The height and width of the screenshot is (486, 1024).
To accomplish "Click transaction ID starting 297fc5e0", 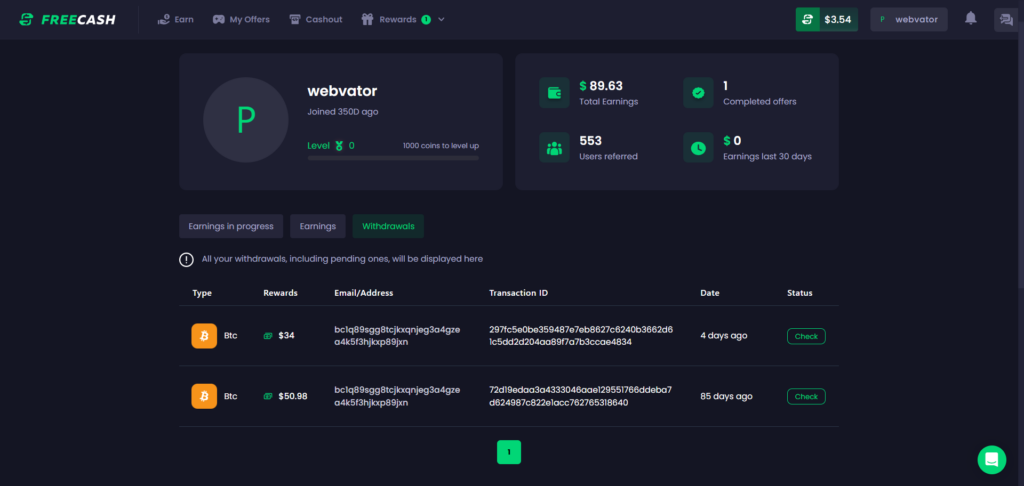I will (x=581, y=336).
